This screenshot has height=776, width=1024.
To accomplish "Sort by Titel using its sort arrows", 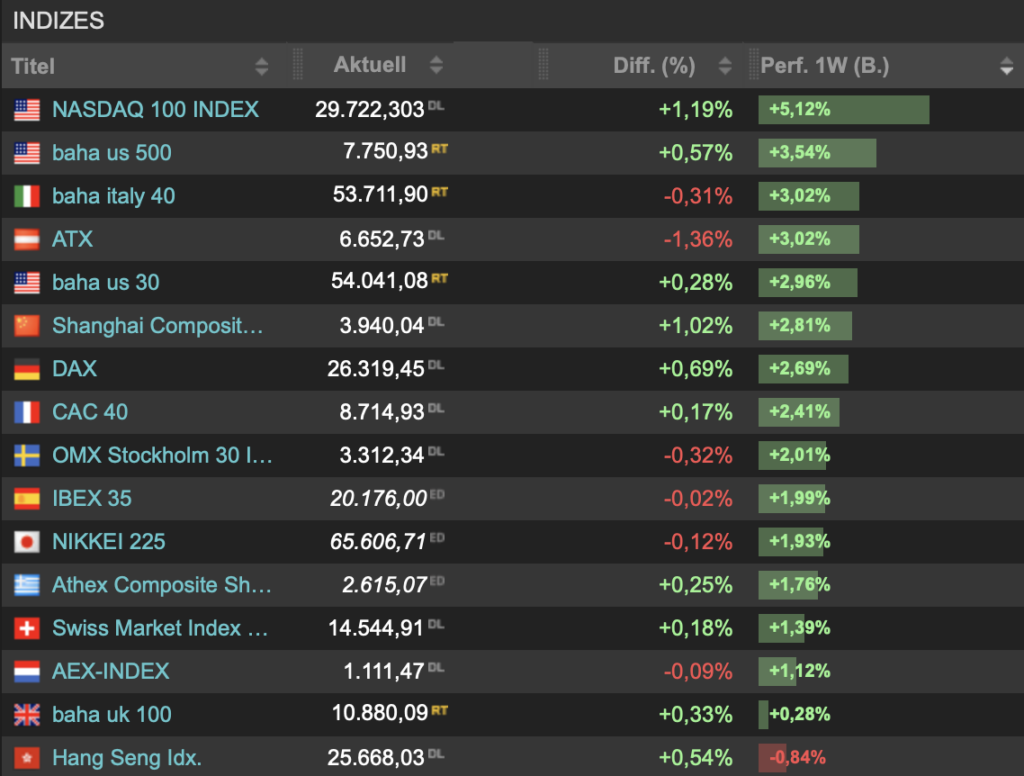I will [x=261, y=66].
